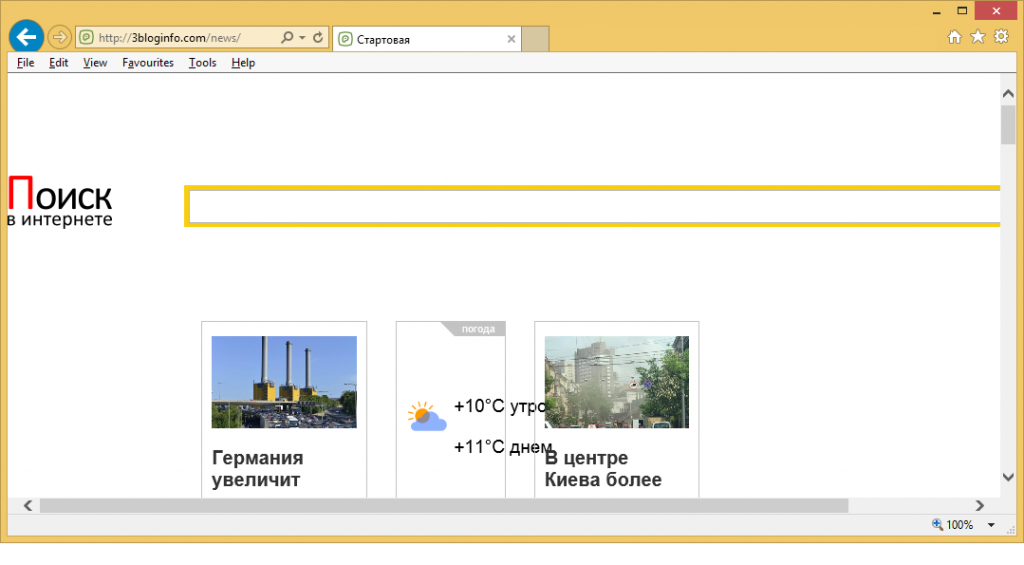
Task: Click the weather sun-cloud icon
Action: pyautogui.click(x=426, y=416)
